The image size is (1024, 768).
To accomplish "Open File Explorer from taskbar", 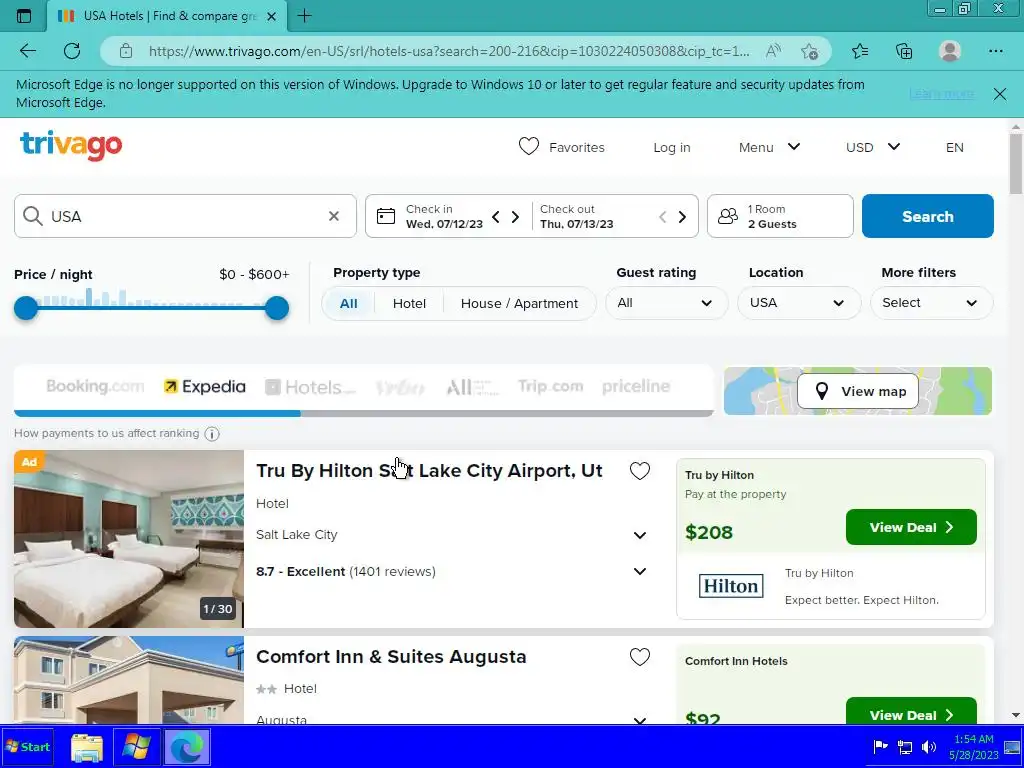I will 86,748.
